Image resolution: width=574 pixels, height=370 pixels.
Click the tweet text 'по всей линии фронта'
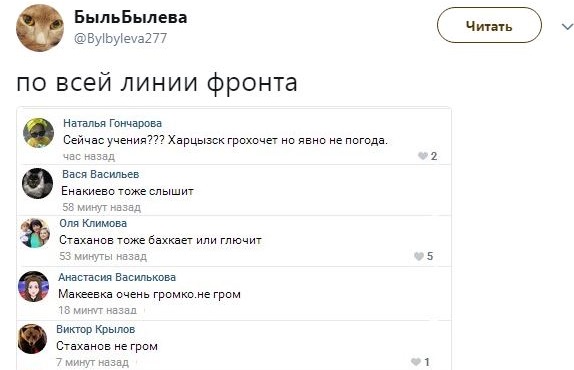coord(157,82)
